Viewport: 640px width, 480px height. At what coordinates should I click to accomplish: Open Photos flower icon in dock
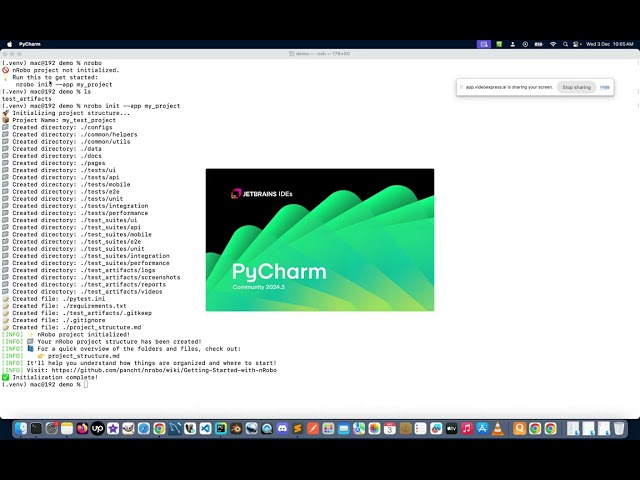[x=374, y=429]
